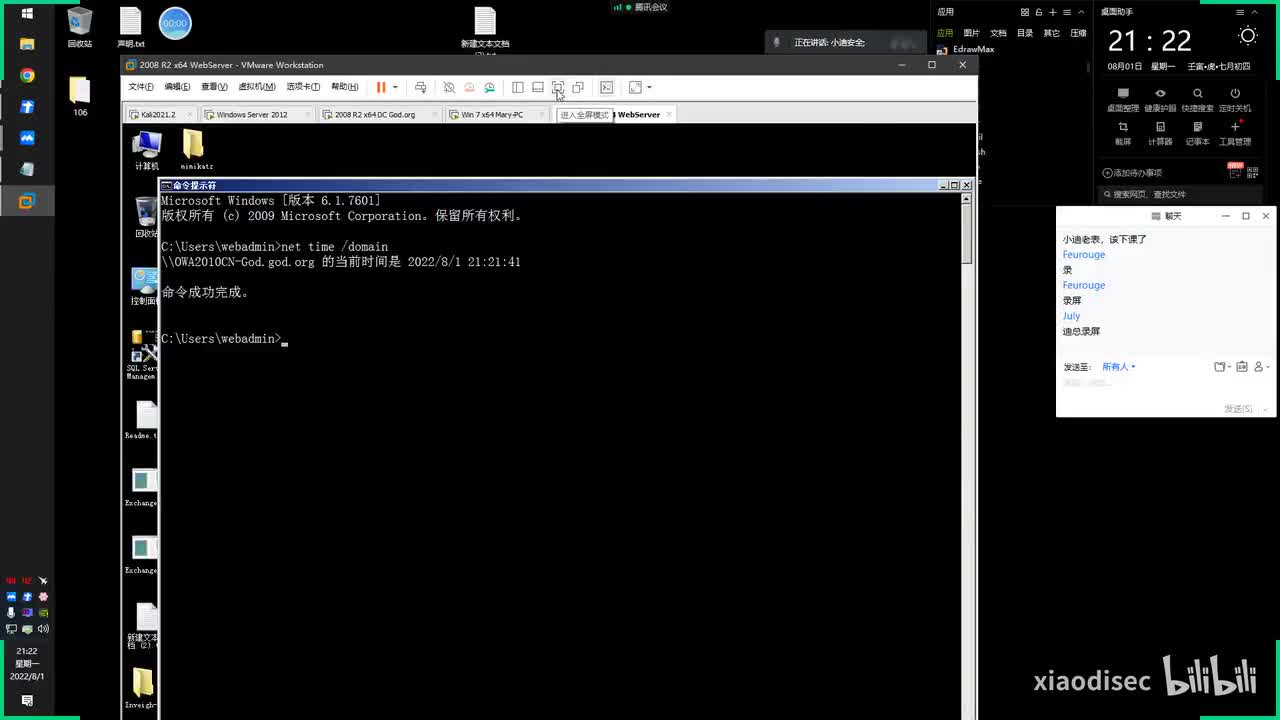Select the 106 folder on the desktop
Image resolution: width=1280 pixels, height=720 pixels.
tap(80, 97)
